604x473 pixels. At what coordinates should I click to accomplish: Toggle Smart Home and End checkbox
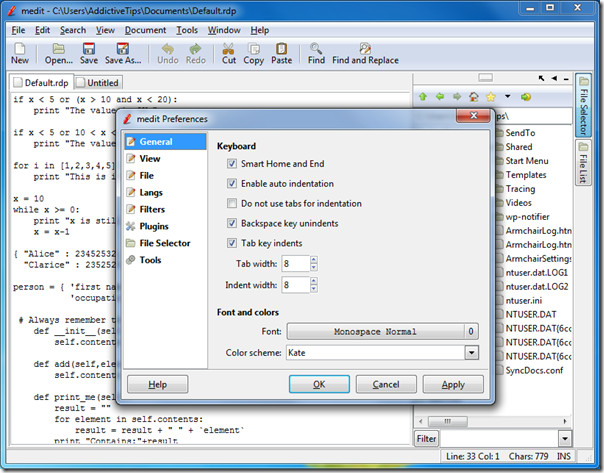click(x=232, y=164)
